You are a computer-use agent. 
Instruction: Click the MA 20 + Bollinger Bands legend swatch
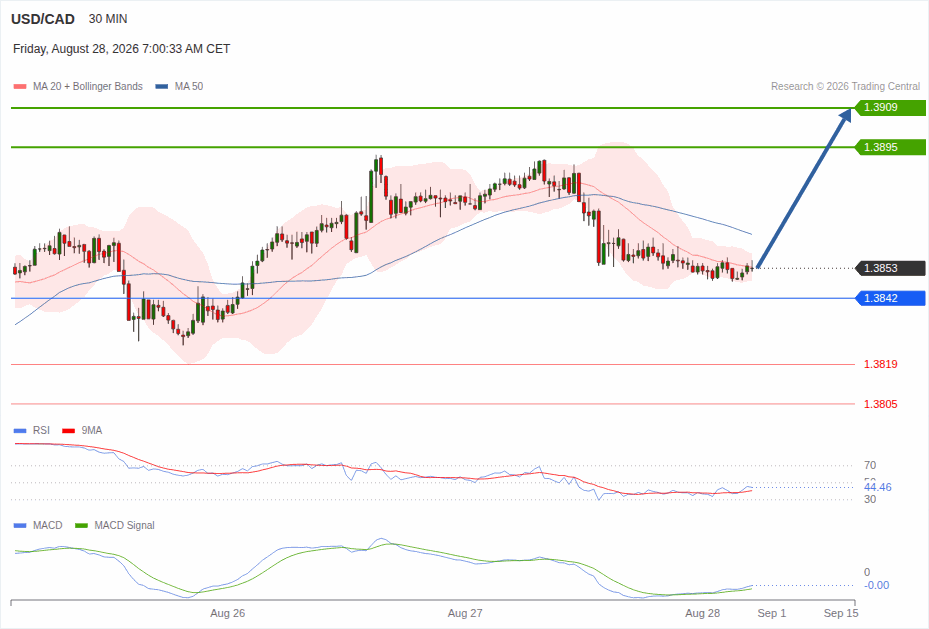20,86
